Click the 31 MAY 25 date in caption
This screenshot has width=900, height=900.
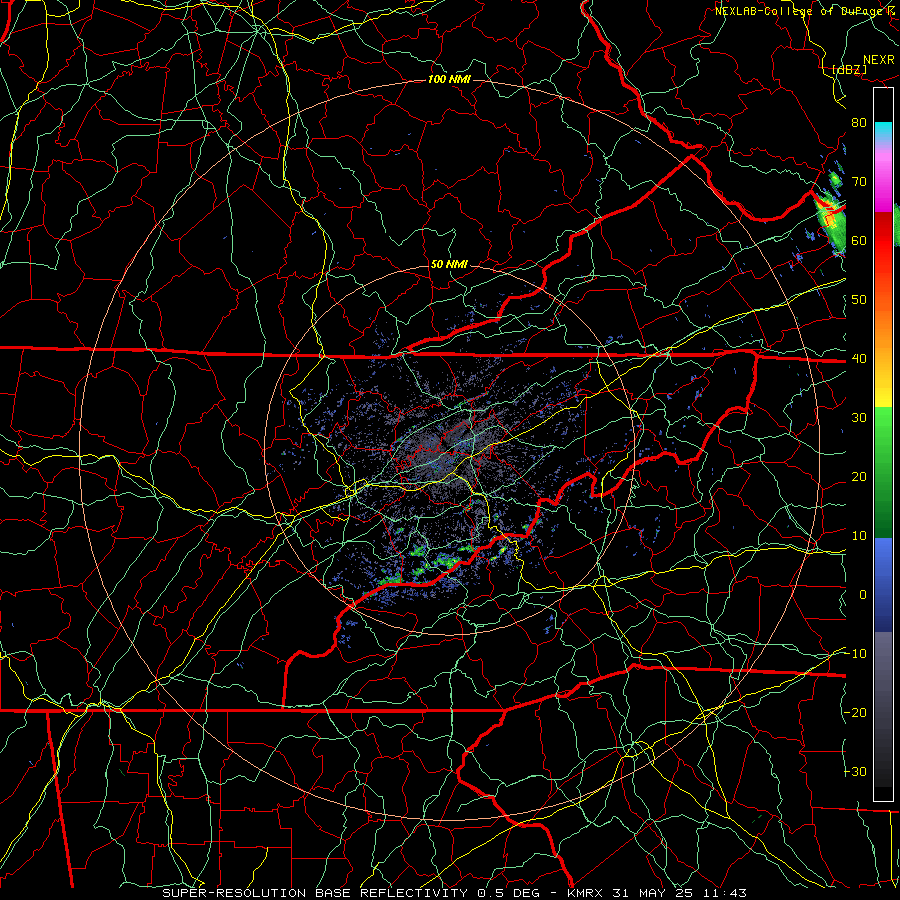(x=654, y=893)
